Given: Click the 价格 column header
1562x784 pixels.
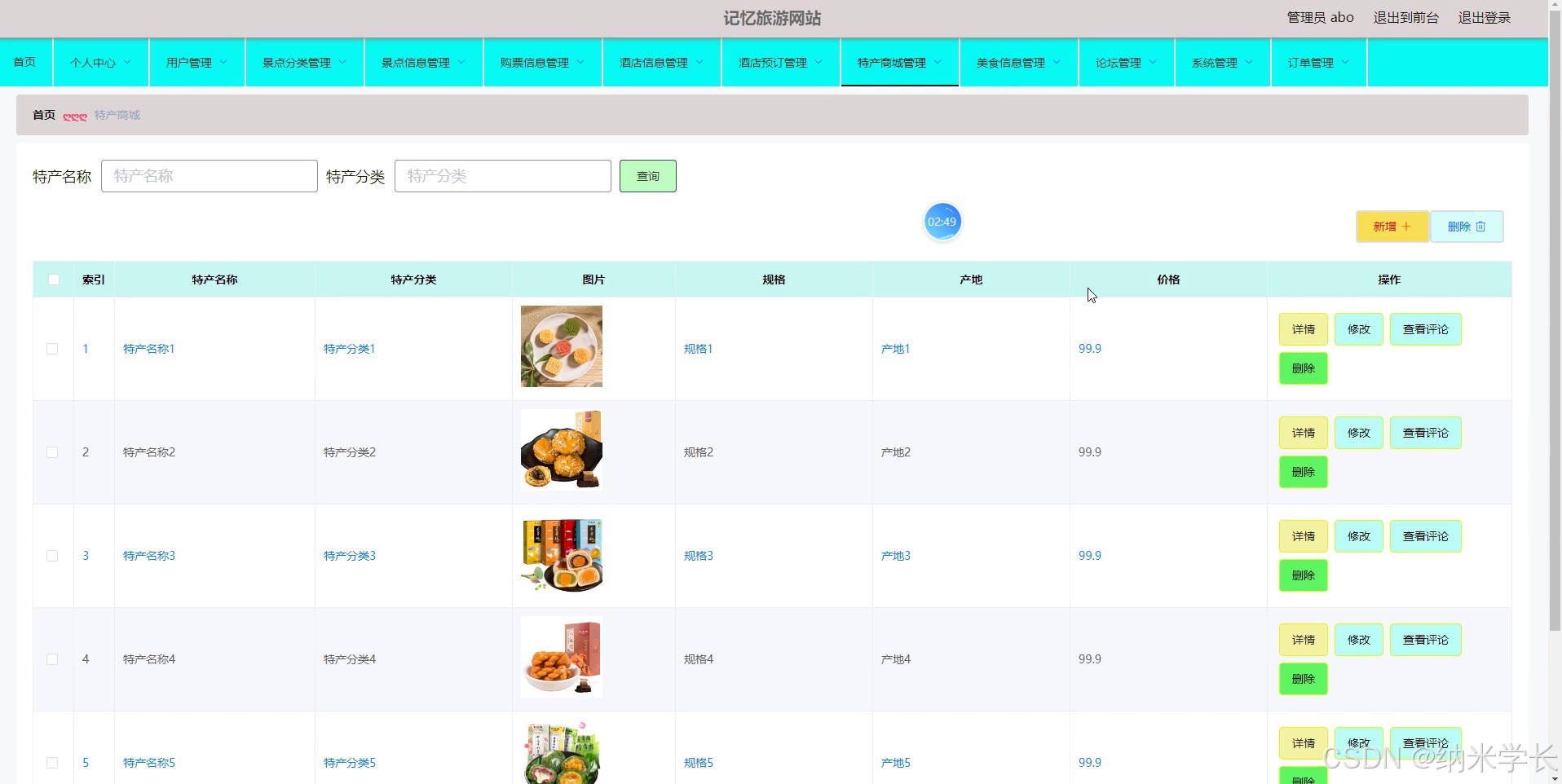Looking at the screenshot, I should coord(1168,280).
